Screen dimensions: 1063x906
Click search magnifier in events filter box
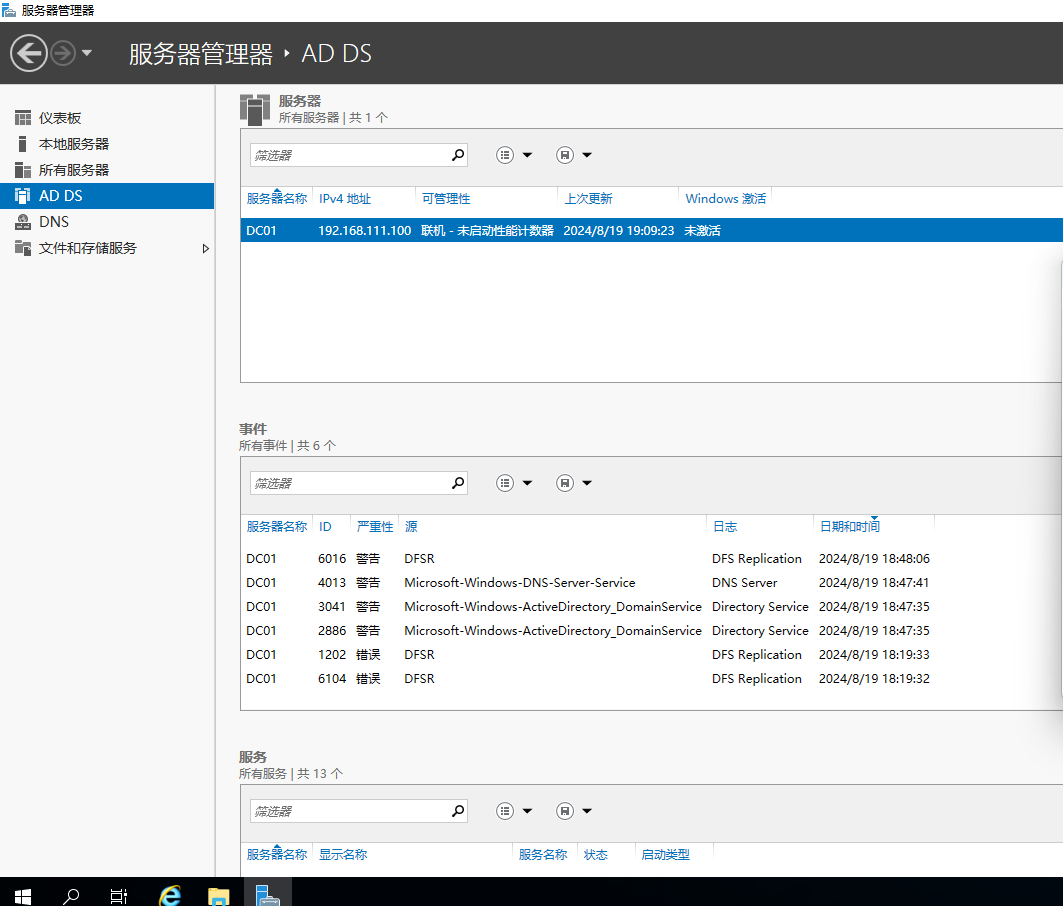click(458, 483)
